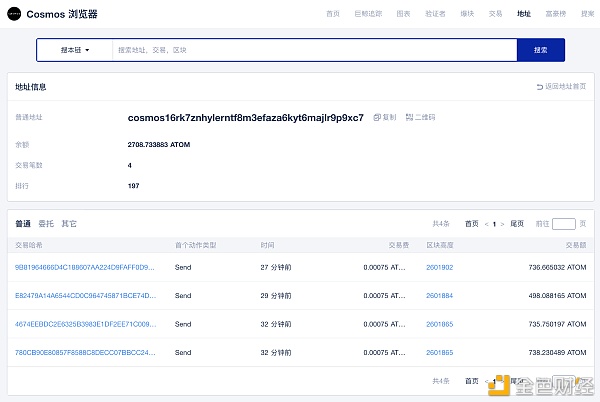Select amount 498.088165 ATOM

(x=558, y=296)
